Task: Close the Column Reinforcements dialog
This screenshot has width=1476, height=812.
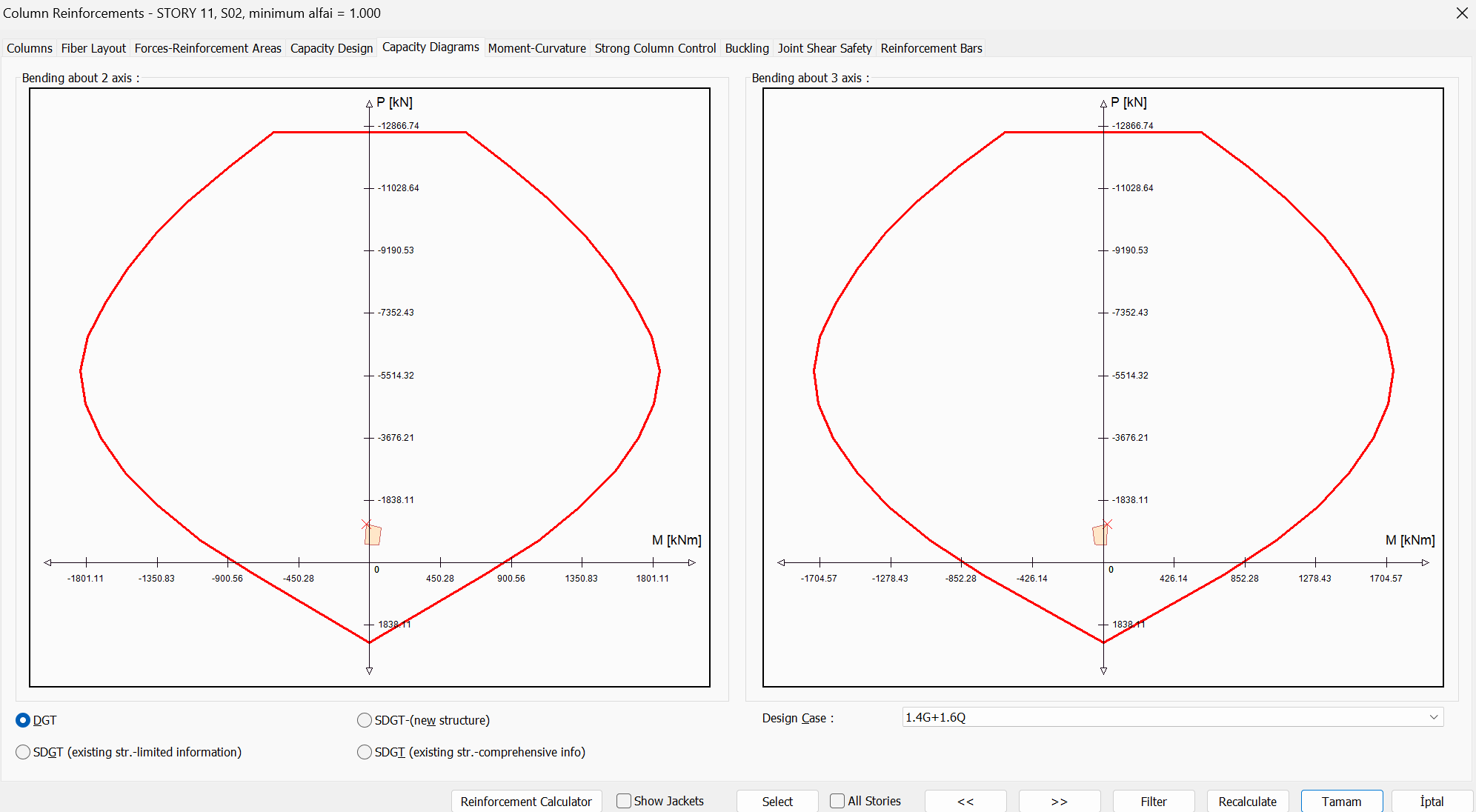Action: coord(1461,13)
